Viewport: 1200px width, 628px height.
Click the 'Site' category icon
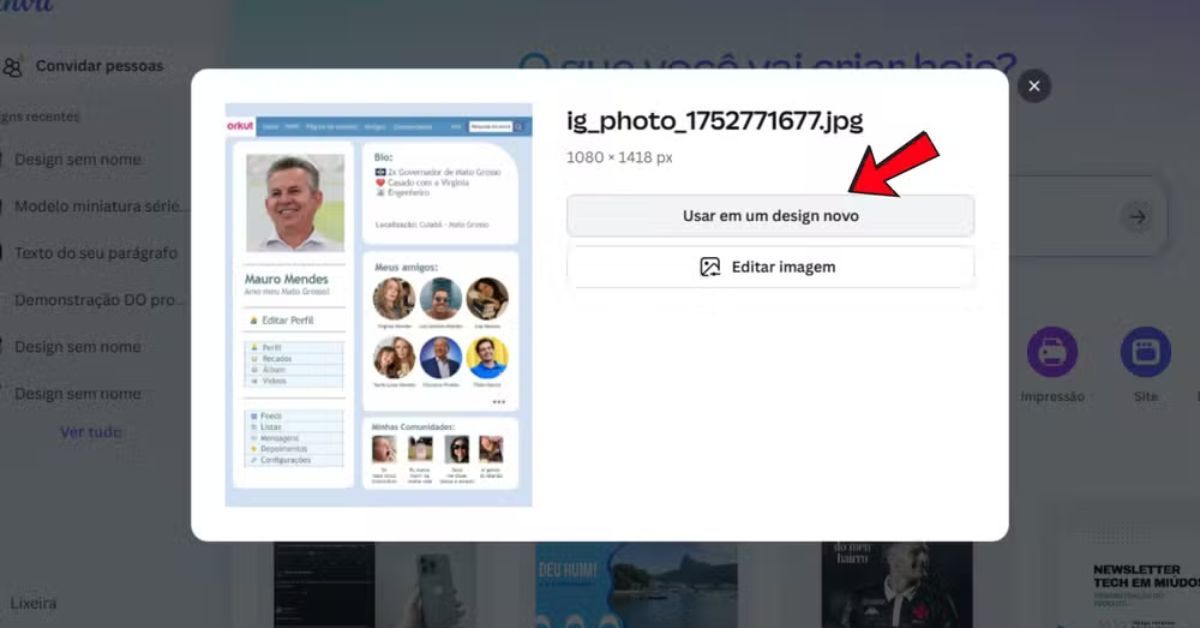1145,352
